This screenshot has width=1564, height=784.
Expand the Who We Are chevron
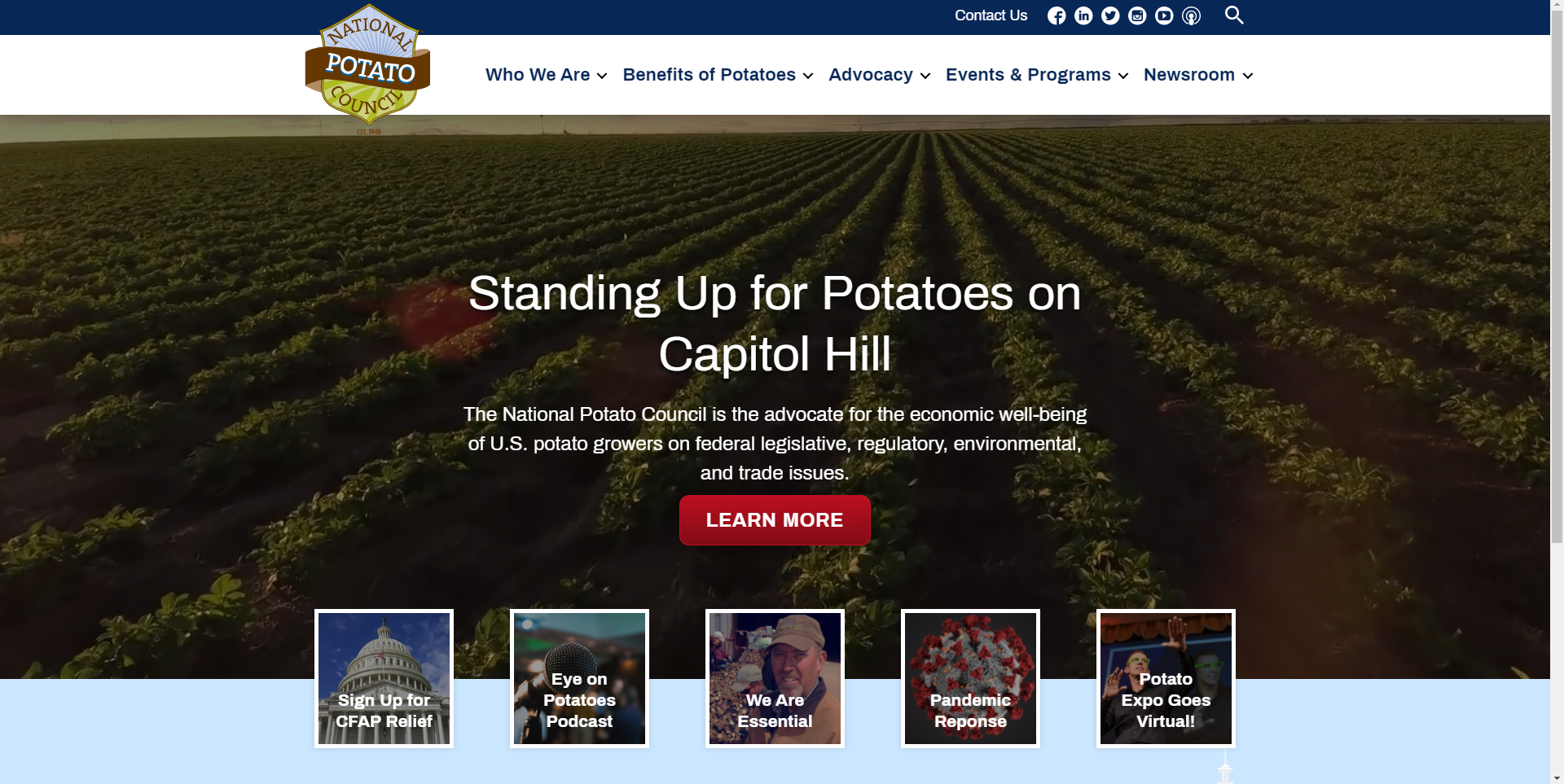pyautogui.click(x=602, y=76)
